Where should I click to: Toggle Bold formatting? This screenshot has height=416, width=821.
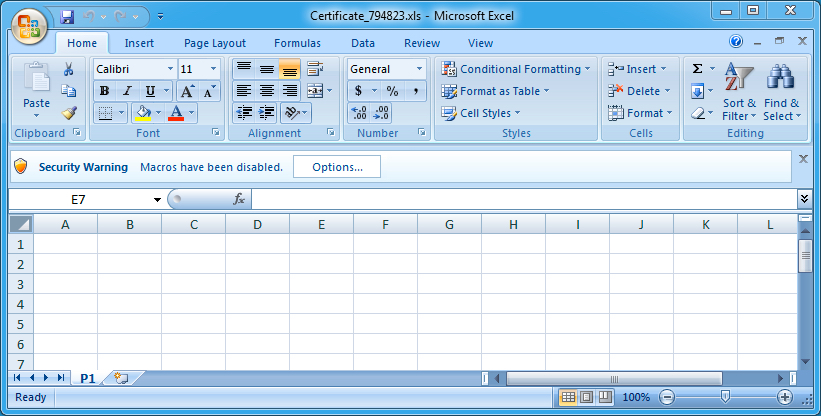point(104,91)
